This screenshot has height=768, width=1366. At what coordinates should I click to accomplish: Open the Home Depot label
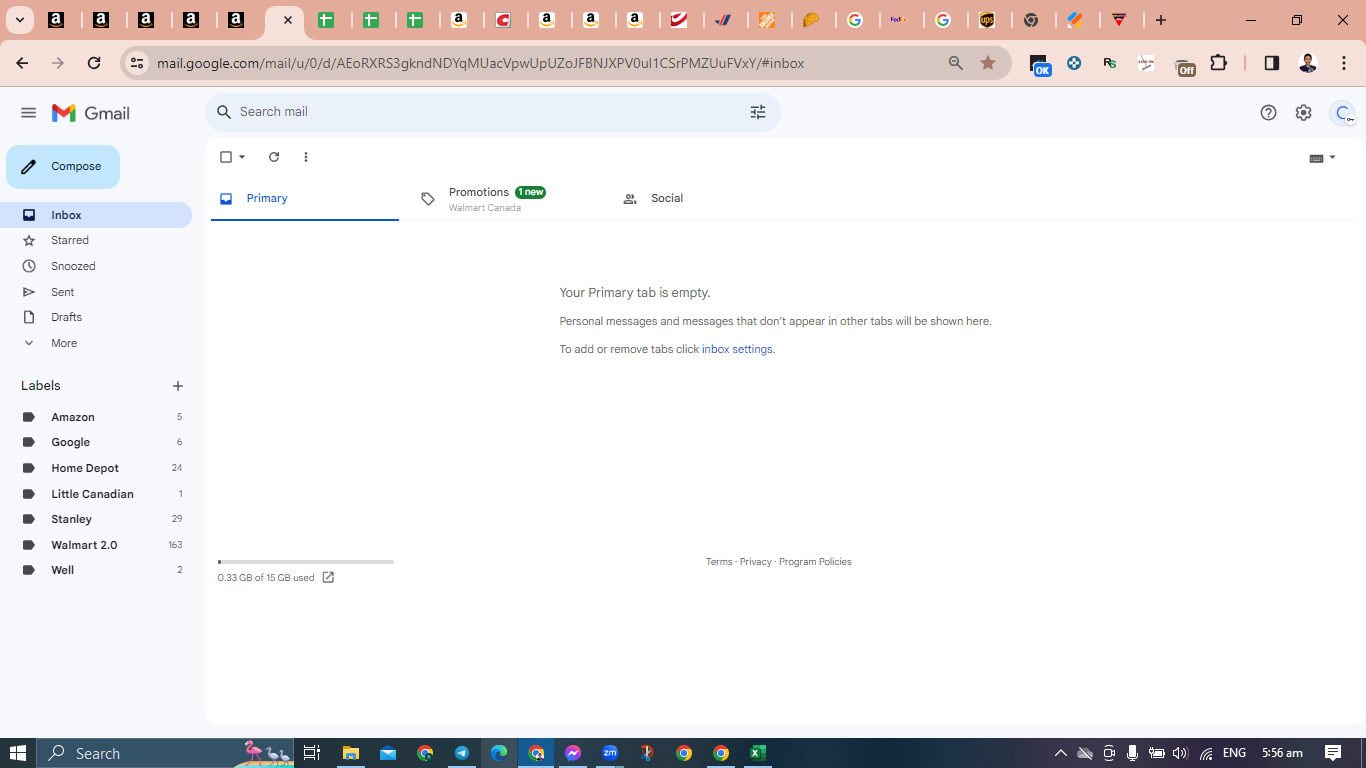[x=96, y=468]
